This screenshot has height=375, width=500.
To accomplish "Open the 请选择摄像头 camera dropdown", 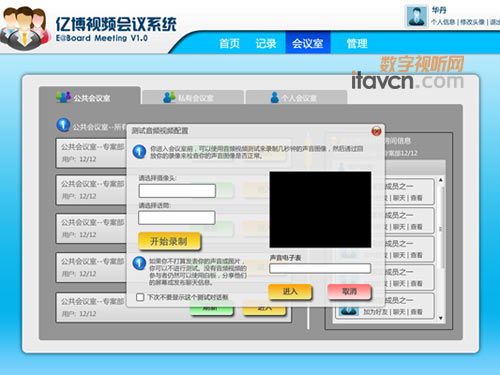I will (177, 191).
